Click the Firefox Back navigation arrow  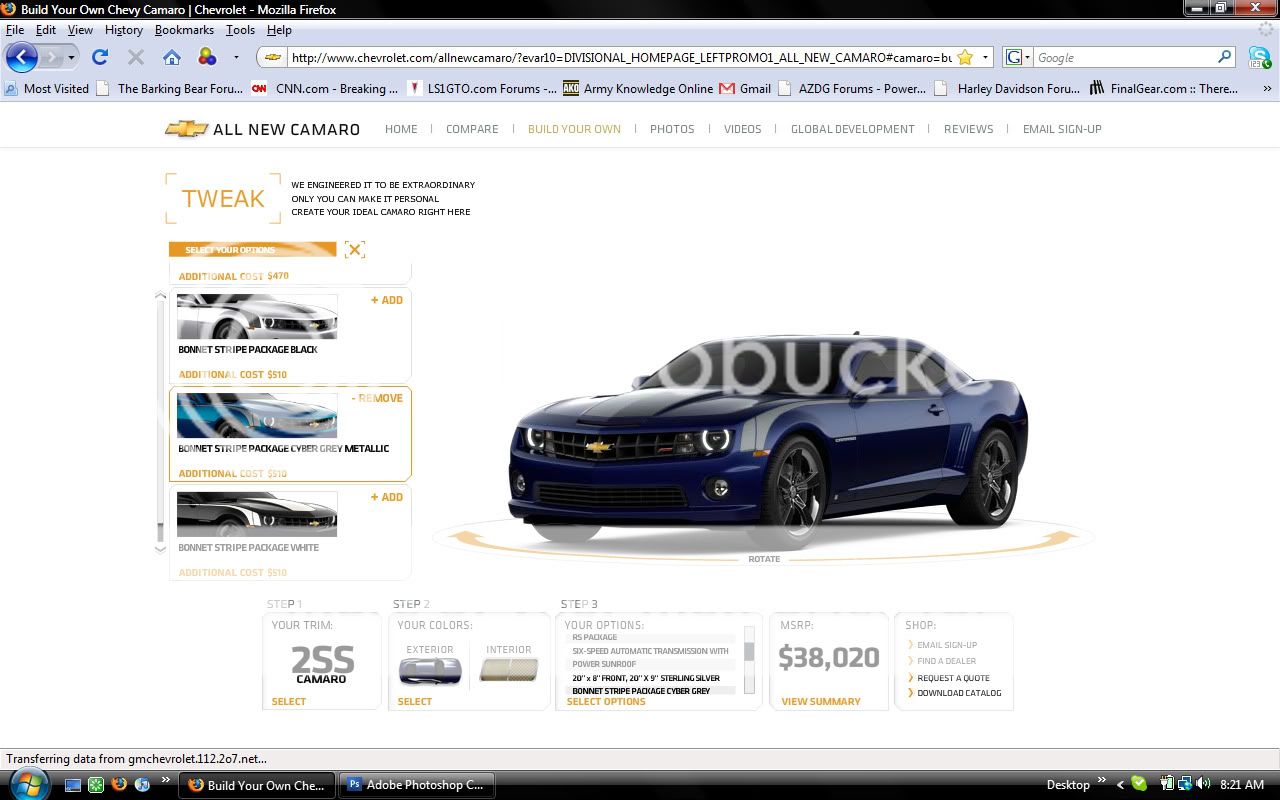click(22, 57)
